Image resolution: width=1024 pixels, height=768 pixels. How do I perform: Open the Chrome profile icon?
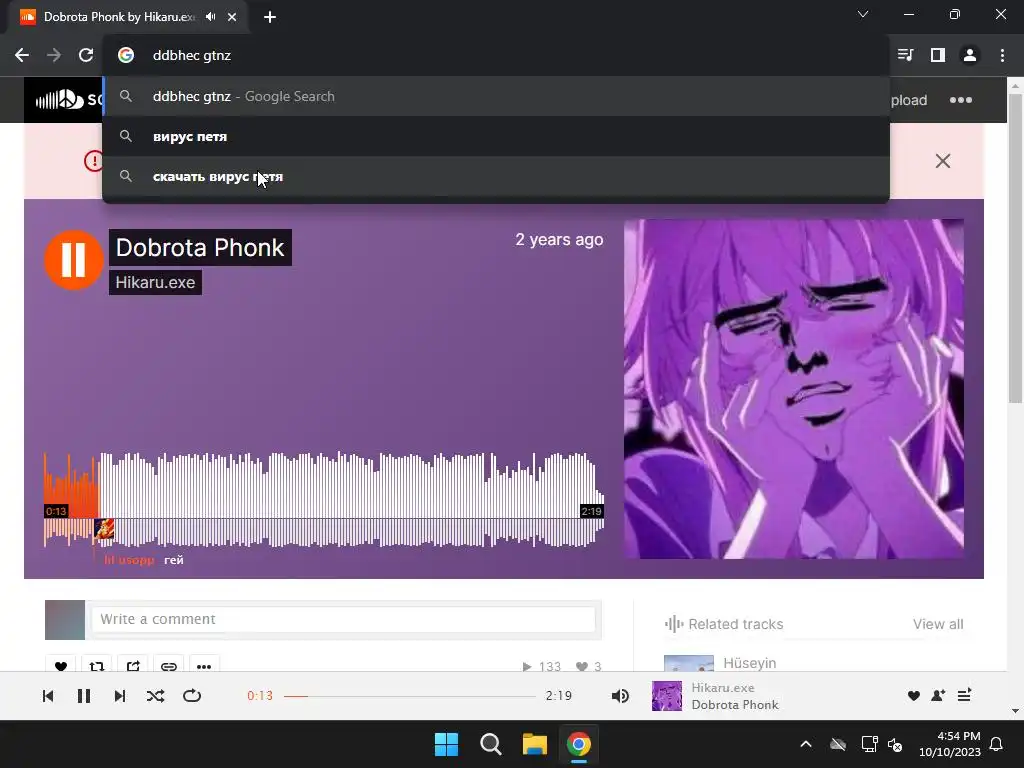click(x=970, y=56)
